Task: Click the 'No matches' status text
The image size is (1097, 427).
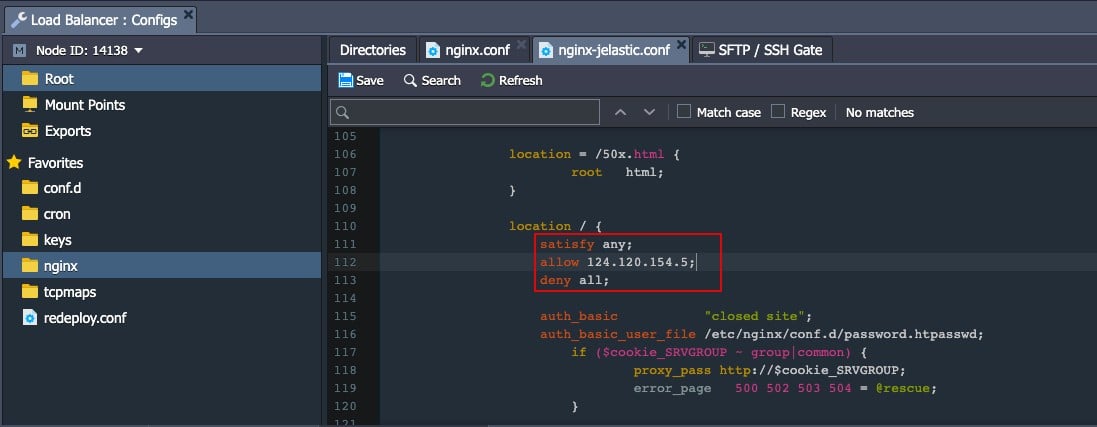Action: coord(879,112)
